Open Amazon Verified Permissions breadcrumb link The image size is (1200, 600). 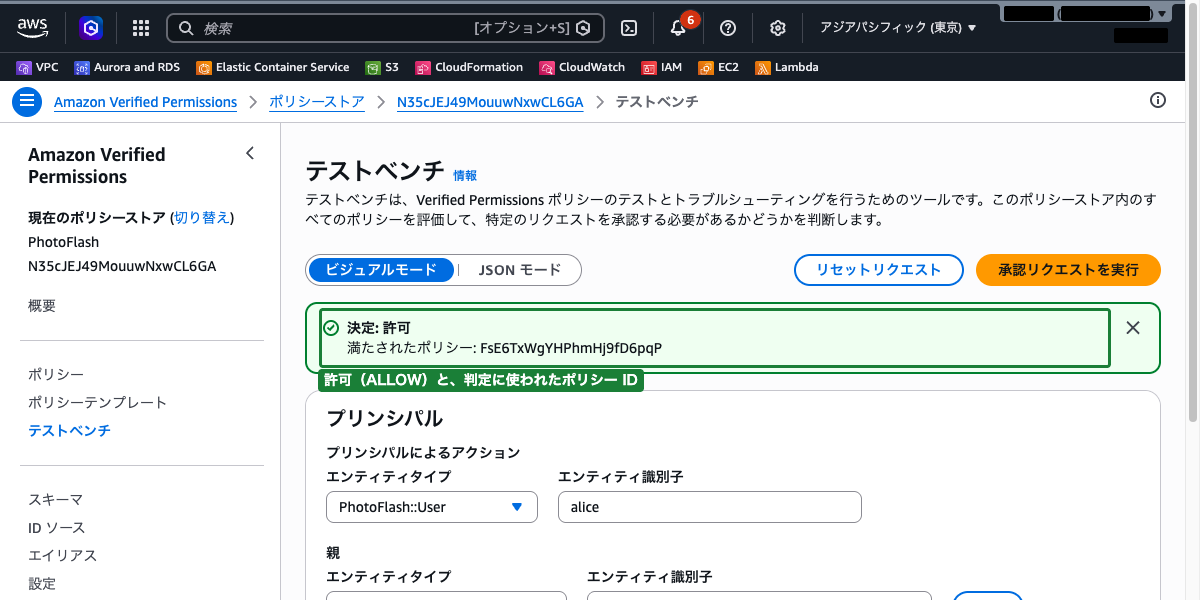(145, 102)
